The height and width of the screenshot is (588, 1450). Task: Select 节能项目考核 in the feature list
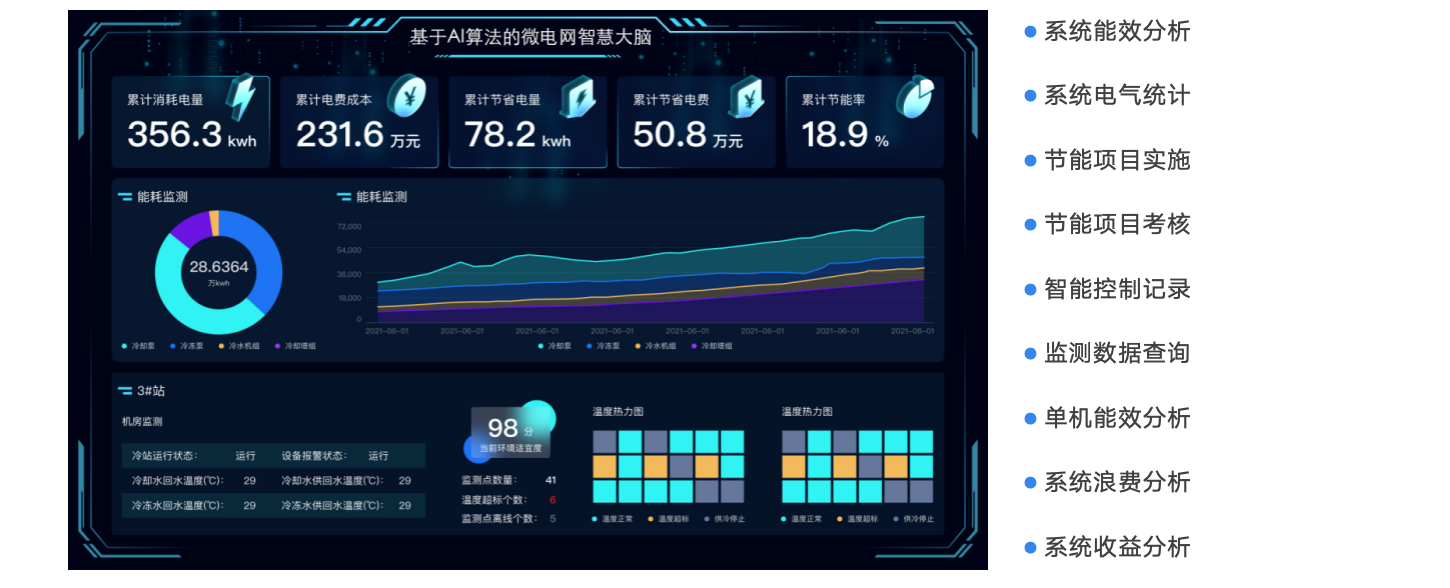tap(1116, 225)
